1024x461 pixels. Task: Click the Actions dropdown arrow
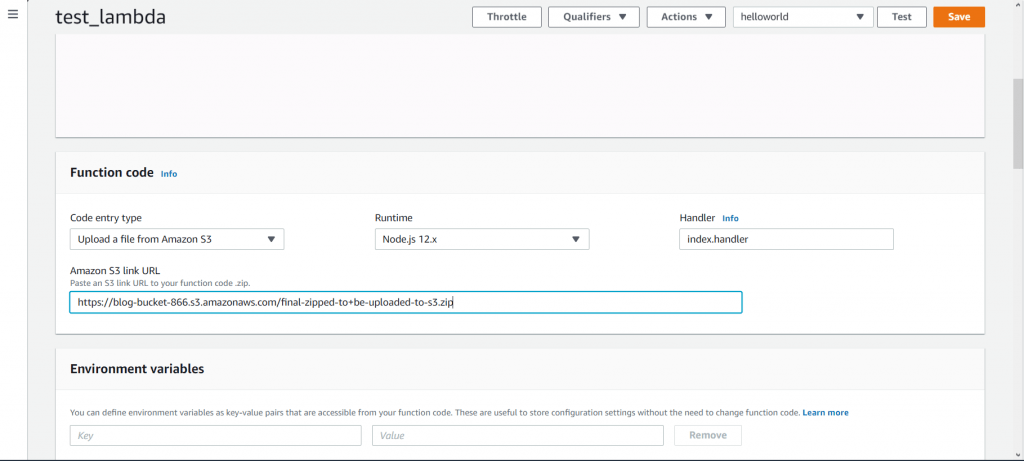tap(709, 17)
